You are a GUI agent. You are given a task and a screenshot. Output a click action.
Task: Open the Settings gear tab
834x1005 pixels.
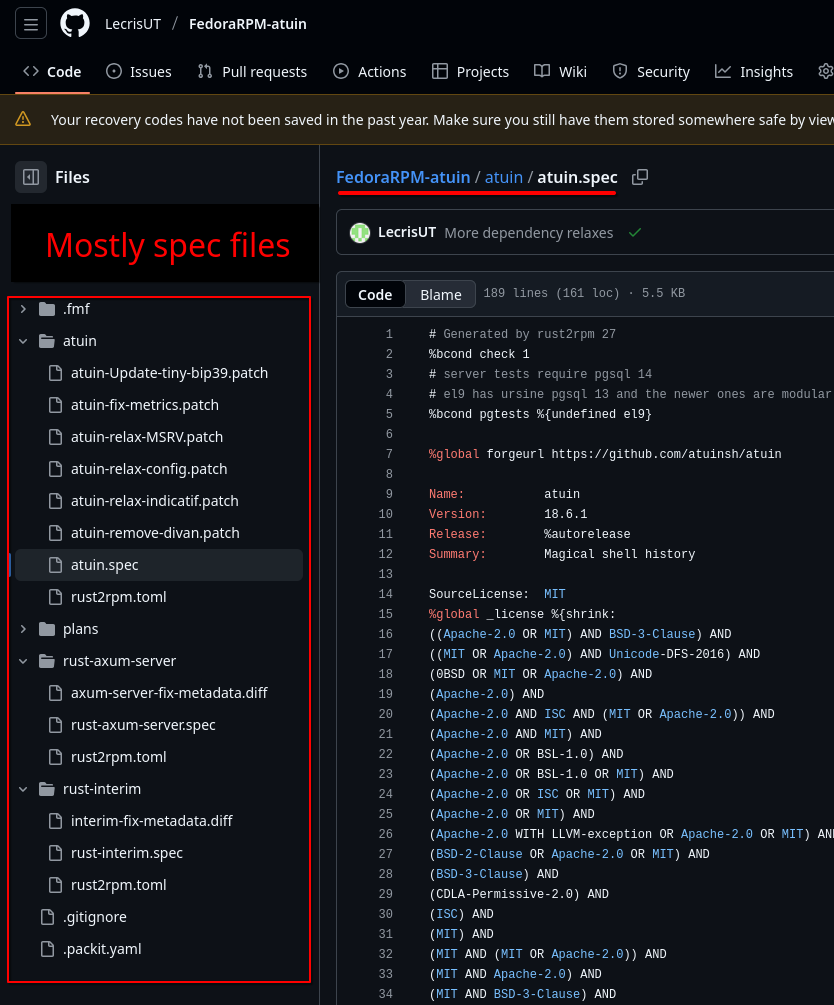(826, 71)
